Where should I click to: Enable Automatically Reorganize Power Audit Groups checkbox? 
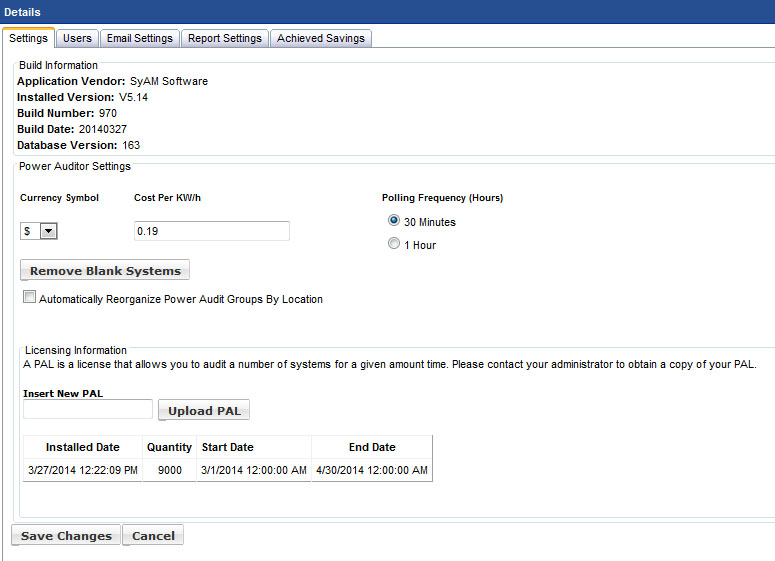[x=29, y=297]
